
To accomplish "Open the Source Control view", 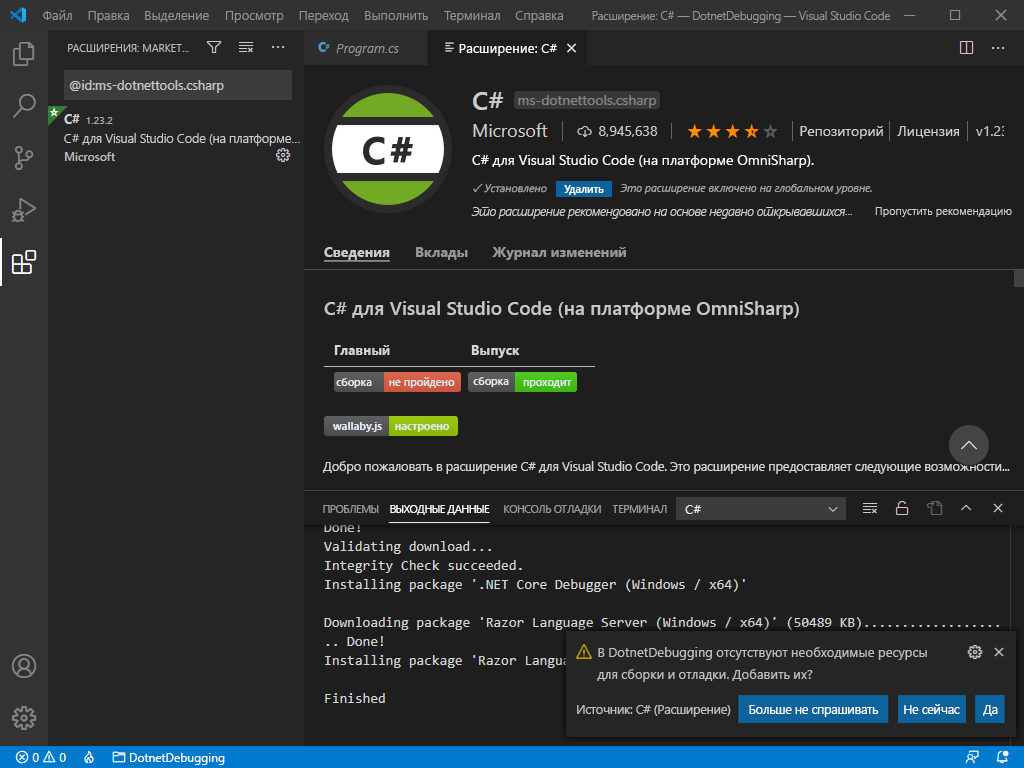I will click(24, 157).
